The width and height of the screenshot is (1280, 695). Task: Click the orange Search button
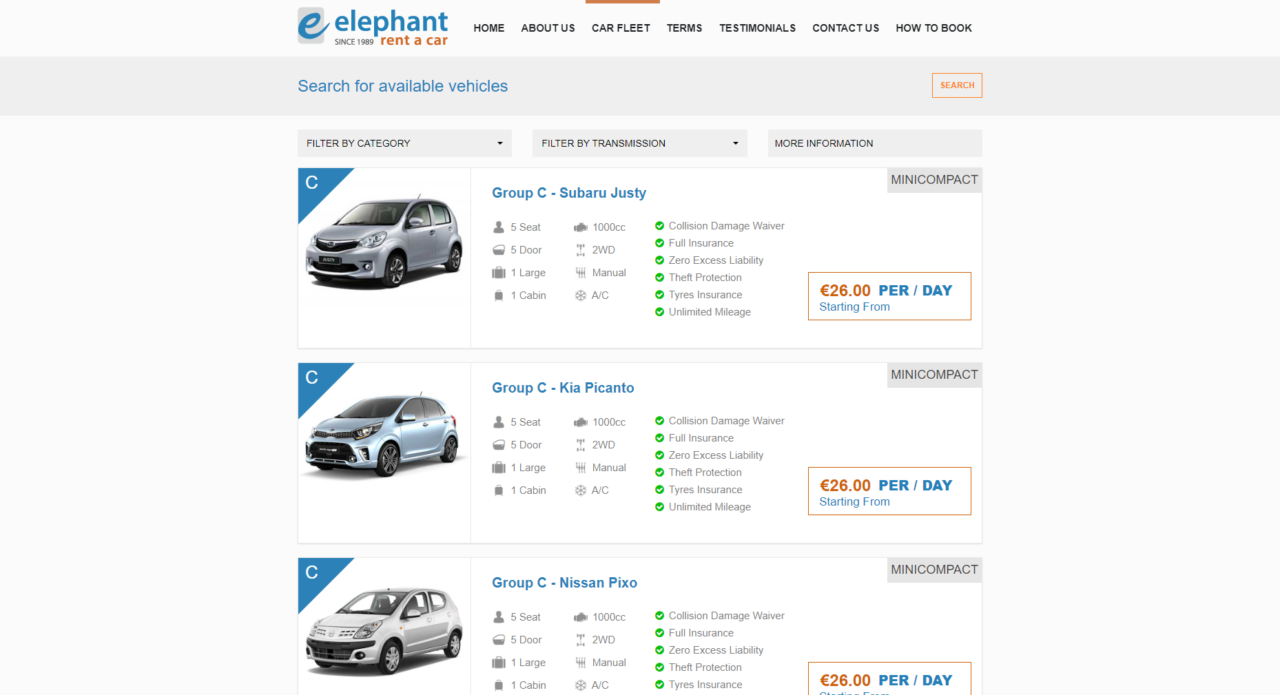957,85
